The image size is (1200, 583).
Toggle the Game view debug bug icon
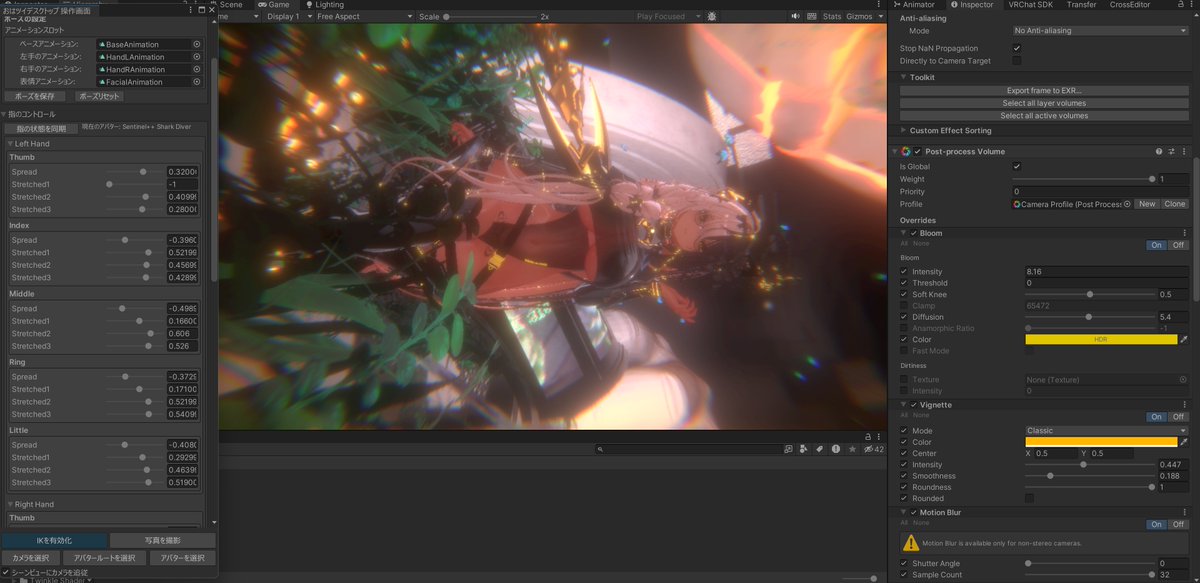tap(711, 17)
